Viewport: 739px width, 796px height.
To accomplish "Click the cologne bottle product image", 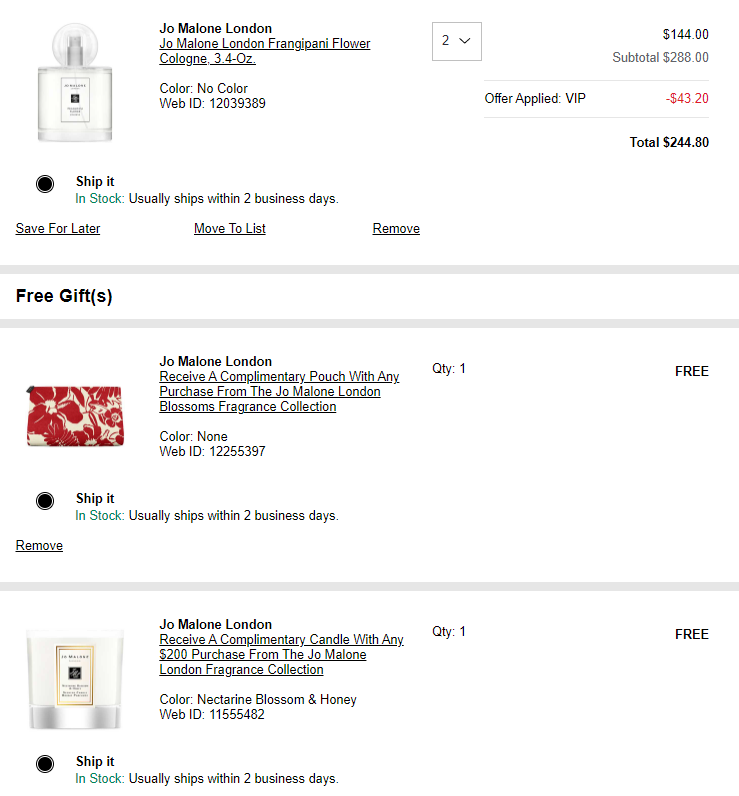I will click(75, 82).
